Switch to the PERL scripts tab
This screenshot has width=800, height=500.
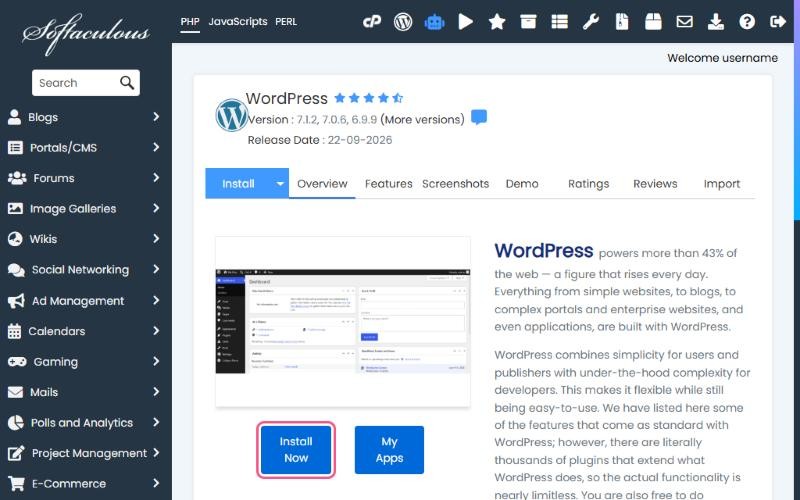pos(286,22)
